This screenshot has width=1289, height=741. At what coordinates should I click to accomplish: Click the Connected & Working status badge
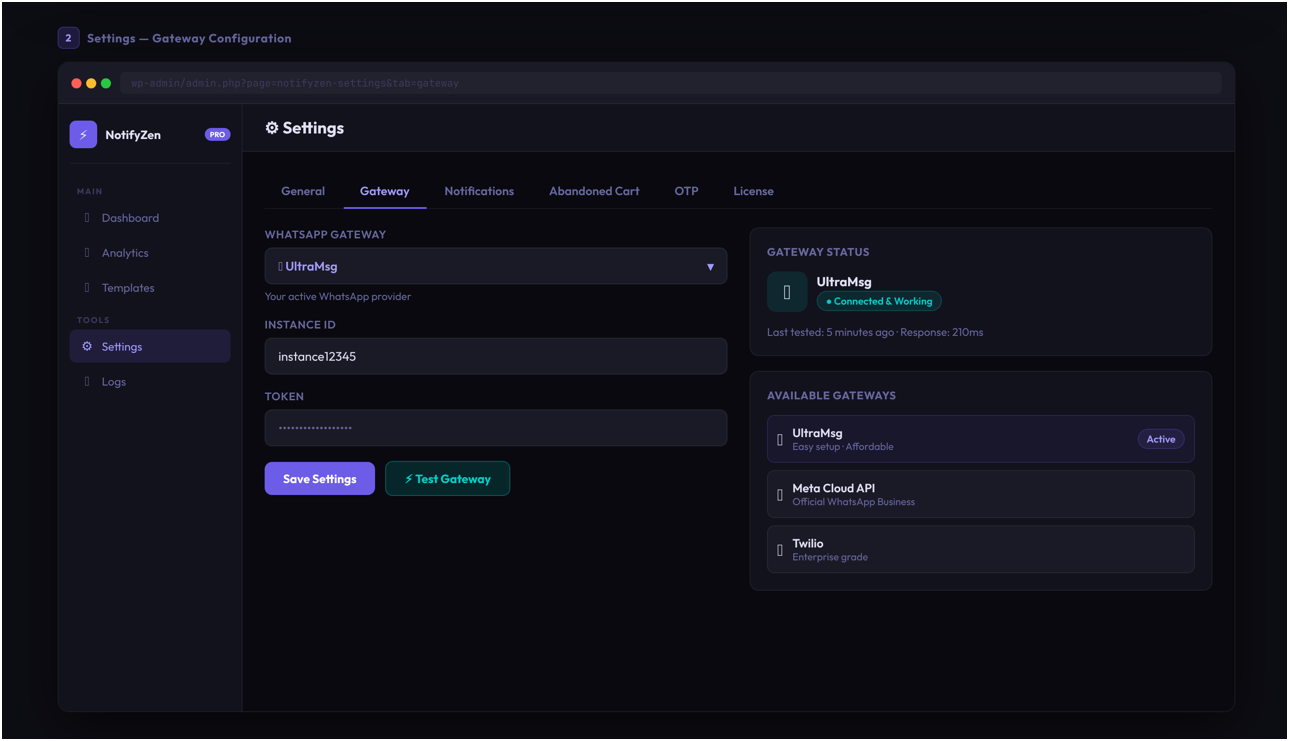point(879,301)
